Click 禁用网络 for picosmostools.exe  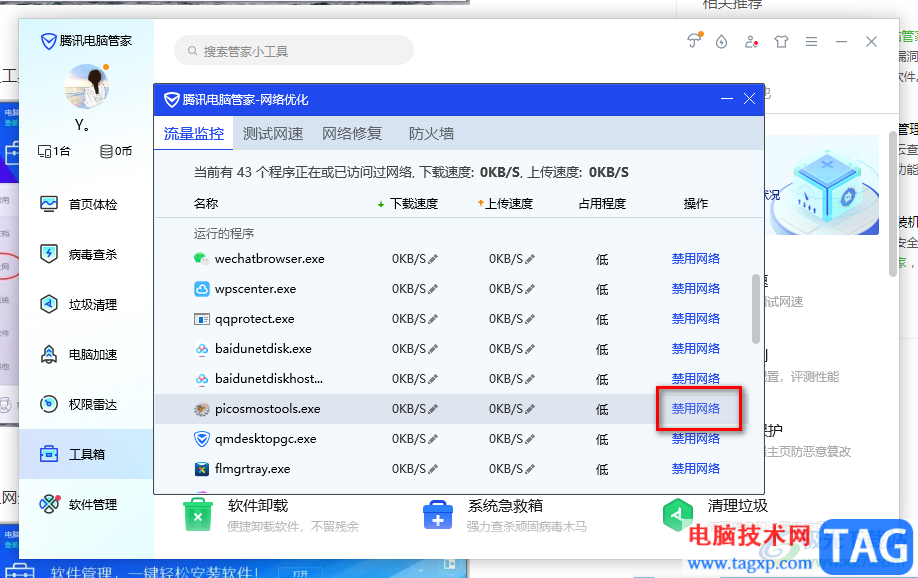click(696, 409)
